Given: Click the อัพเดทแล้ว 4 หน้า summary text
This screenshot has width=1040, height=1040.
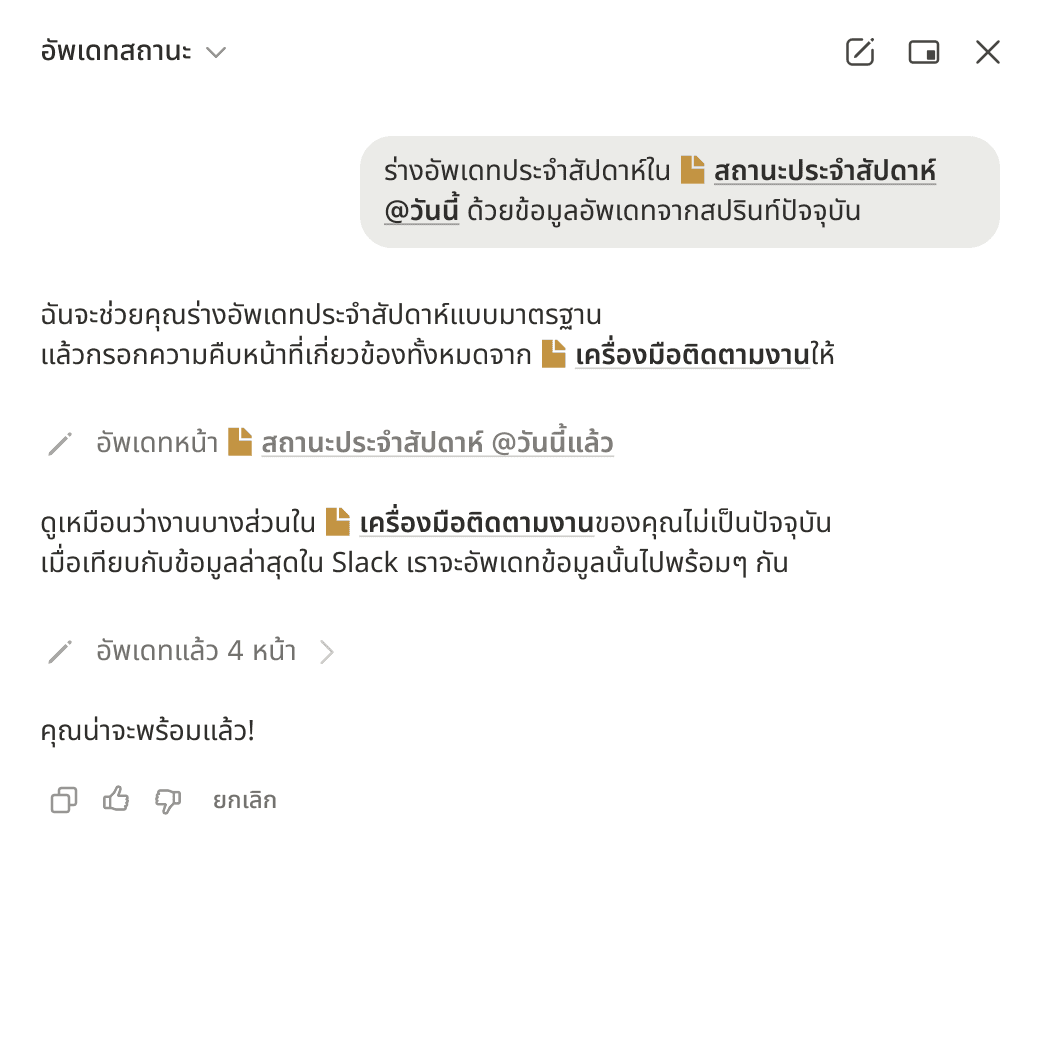Looking at the screenshot, I should coord(196,652).
